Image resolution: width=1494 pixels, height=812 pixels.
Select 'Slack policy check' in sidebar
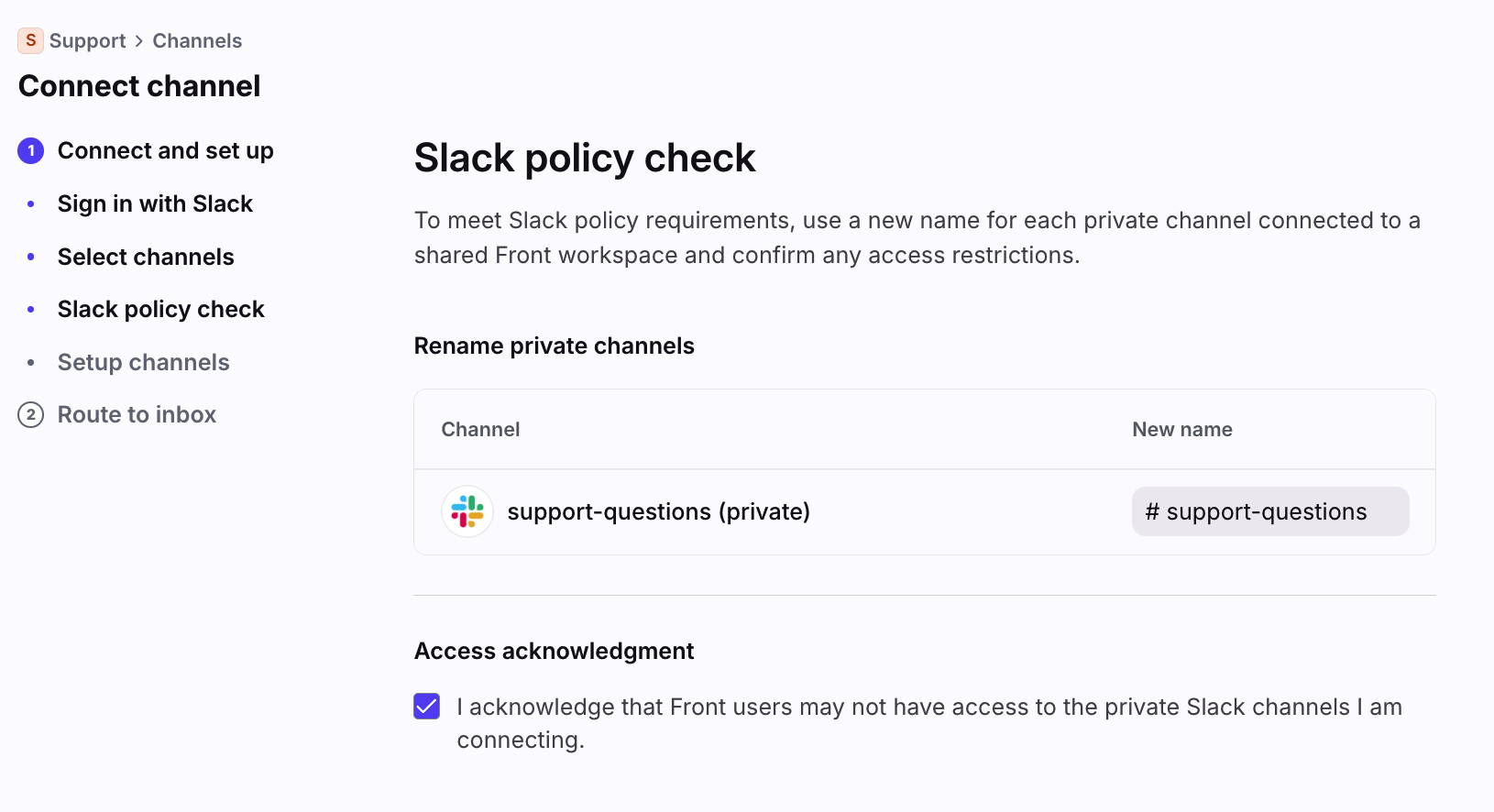pos(160,310)
